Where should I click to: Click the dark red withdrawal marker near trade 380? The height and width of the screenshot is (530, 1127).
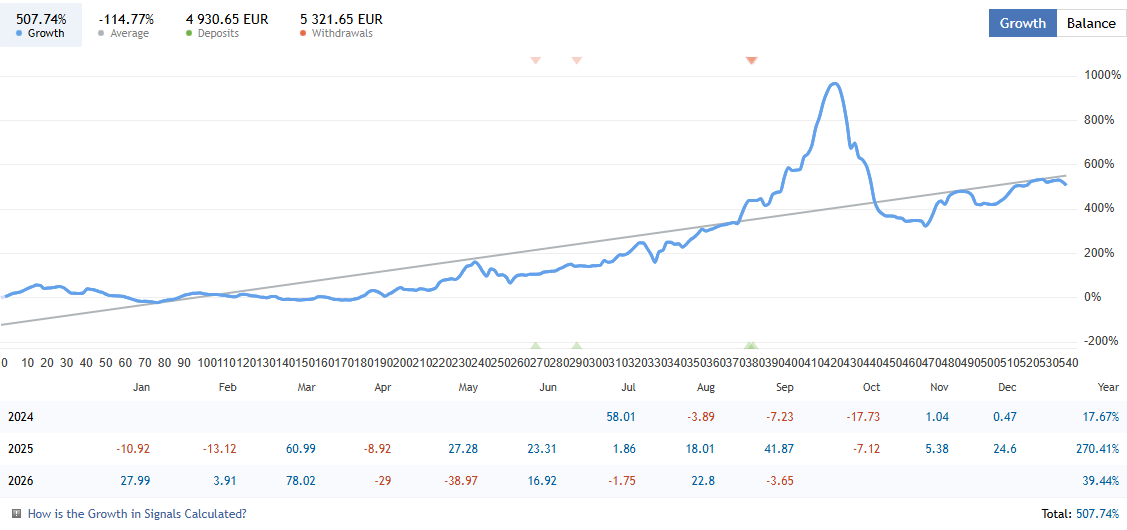point(752,60)
